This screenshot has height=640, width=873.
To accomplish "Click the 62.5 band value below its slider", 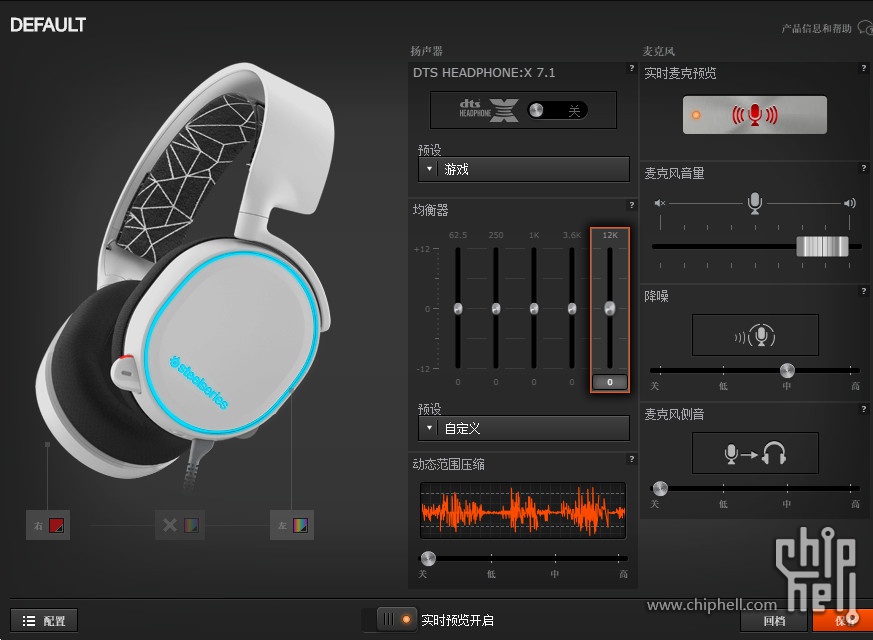I will (x=458, y=382).
